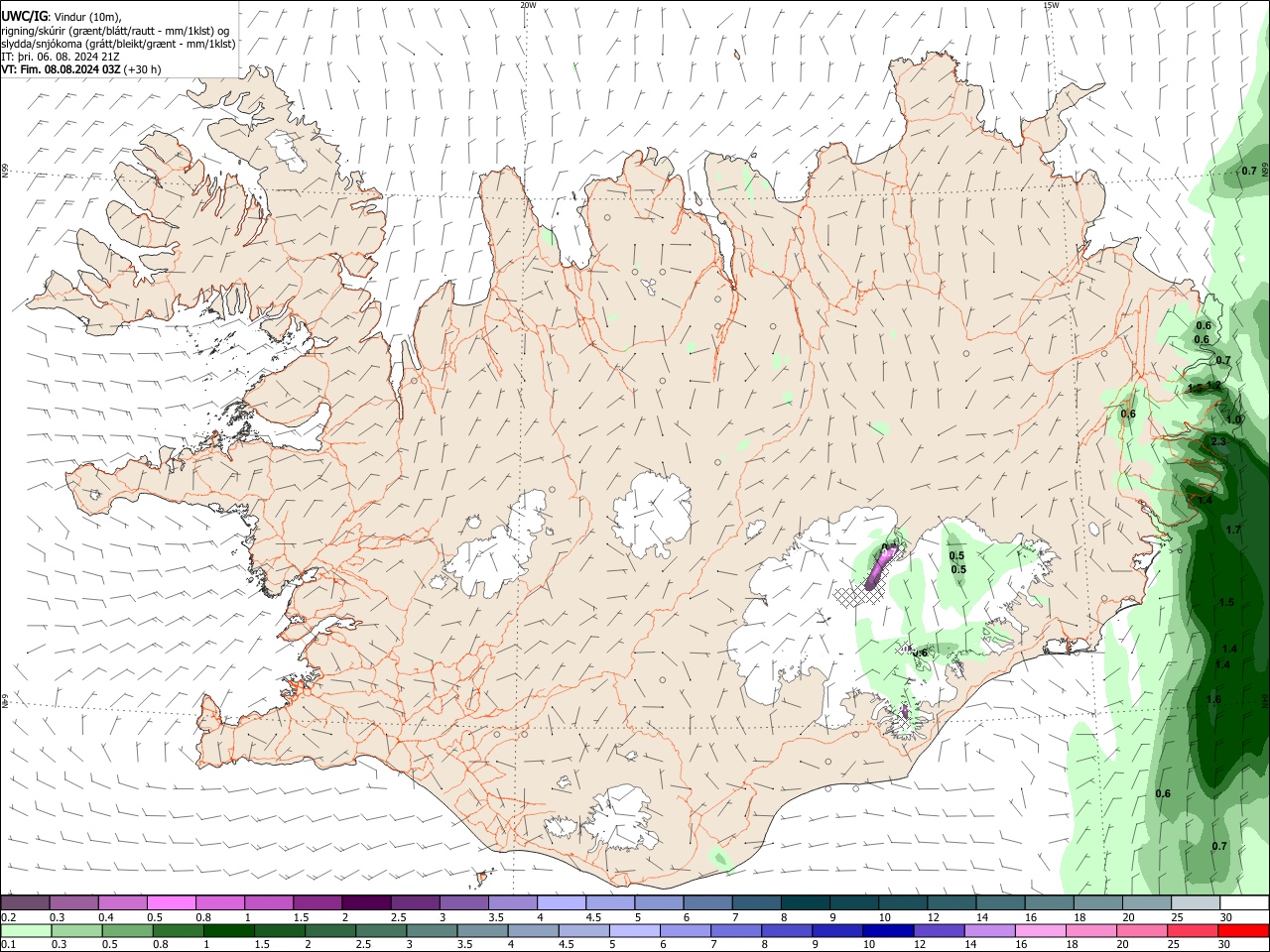Screen dimensions: 1270x952
Task: Click the palest green 0.1–0.3 swatch in lower legend
Action: coord(26,930)
